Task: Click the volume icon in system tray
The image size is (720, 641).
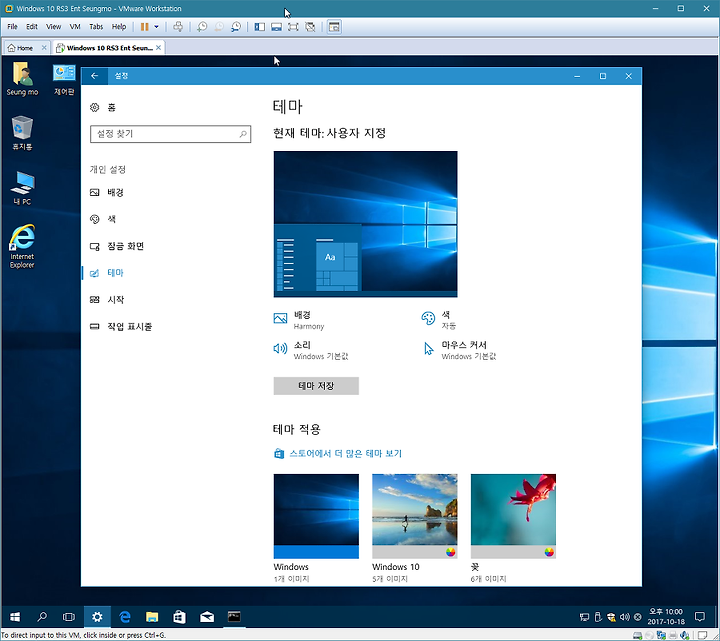Action: click(x=624, y=617)
